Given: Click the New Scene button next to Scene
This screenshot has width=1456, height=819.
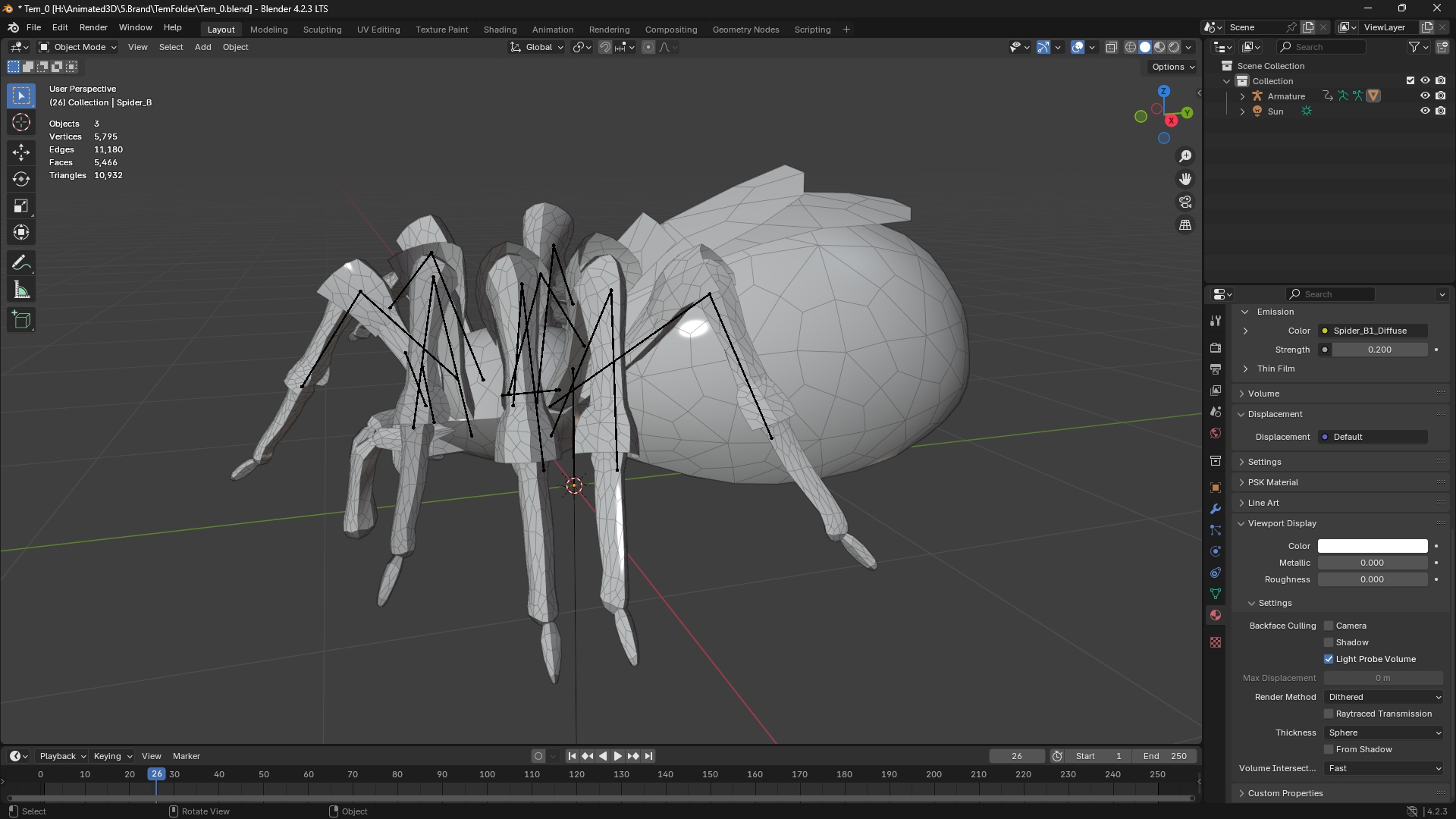Looking at the screenshot, I should pos(1307,27).
